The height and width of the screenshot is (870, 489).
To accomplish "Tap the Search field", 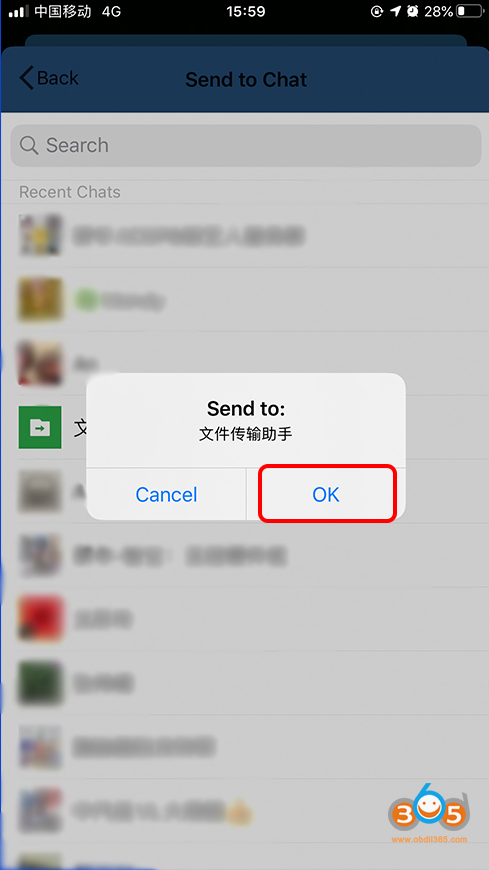I will tap(246, 145).
